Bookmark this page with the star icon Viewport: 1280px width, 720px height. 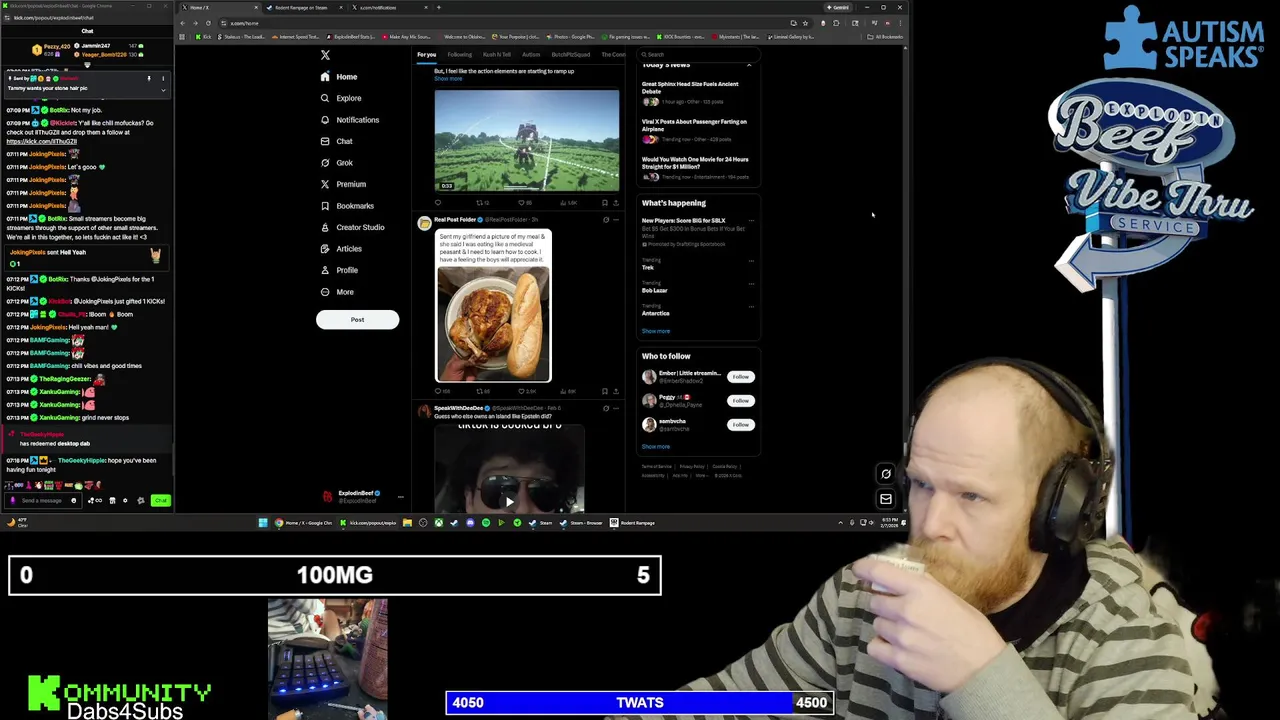coord(805,23)
